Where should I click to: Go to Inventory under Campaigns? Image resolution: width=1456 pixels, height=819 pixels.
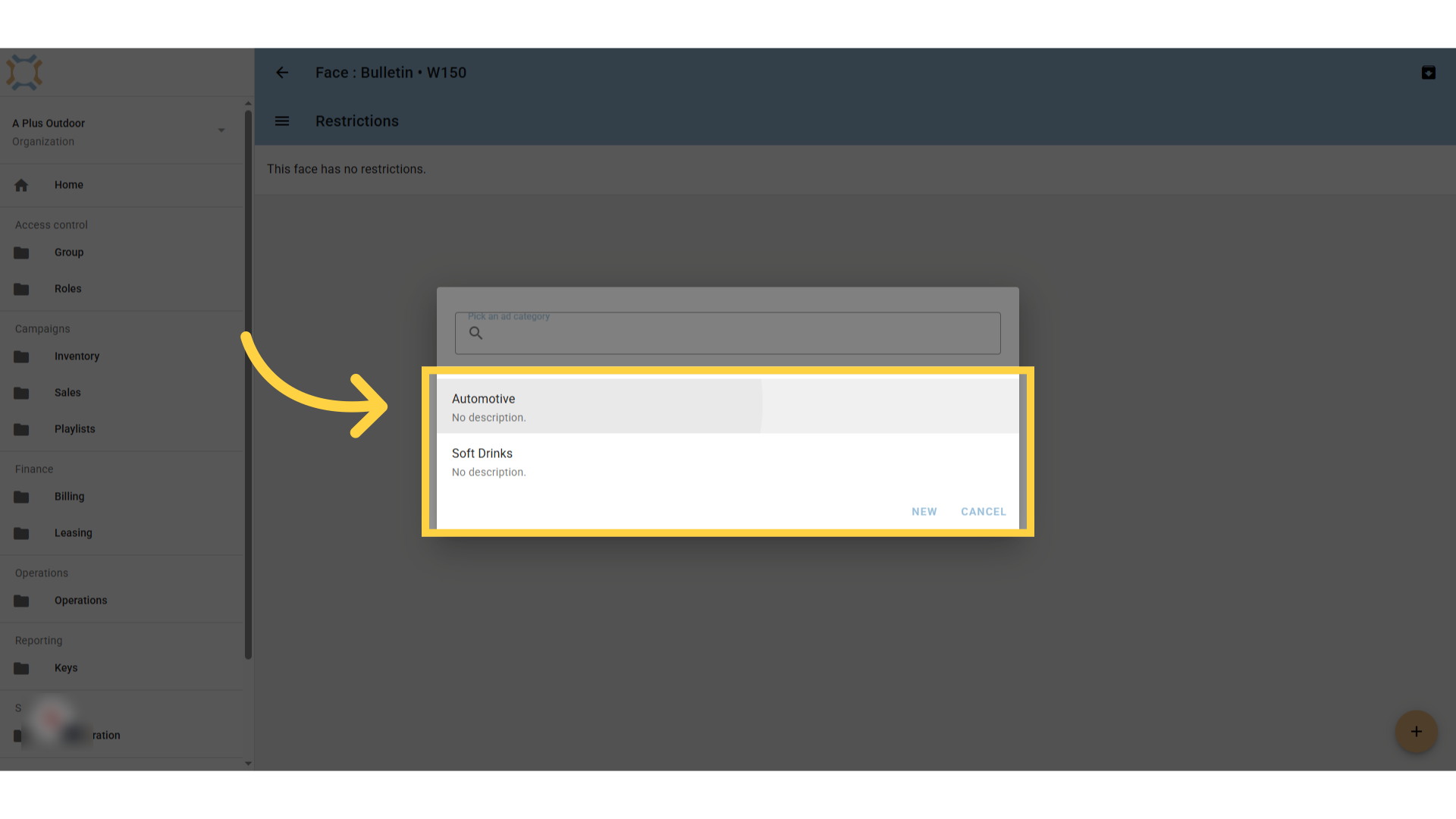(x=121, y=356)
